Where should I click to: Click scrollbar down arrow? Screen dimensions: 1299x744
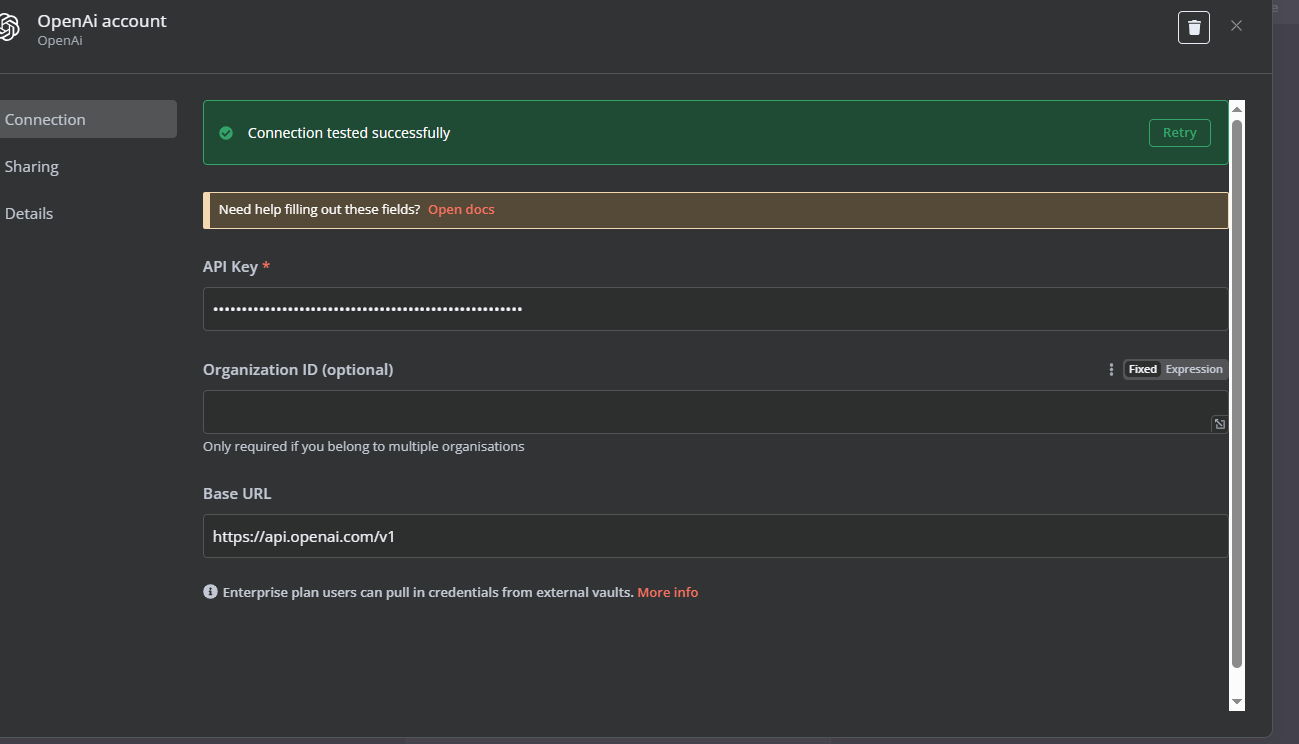[x=1237, y=703]
